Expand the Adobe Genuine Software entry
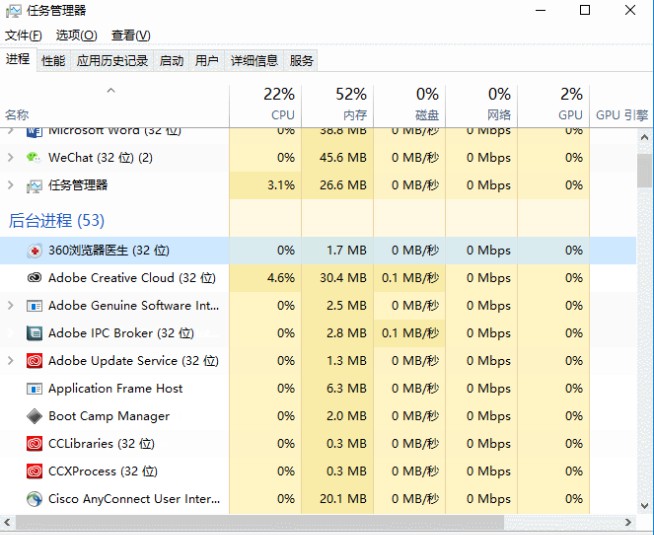Image resolution: width=654 pixels, height=535 pixels. click(11, 306)
